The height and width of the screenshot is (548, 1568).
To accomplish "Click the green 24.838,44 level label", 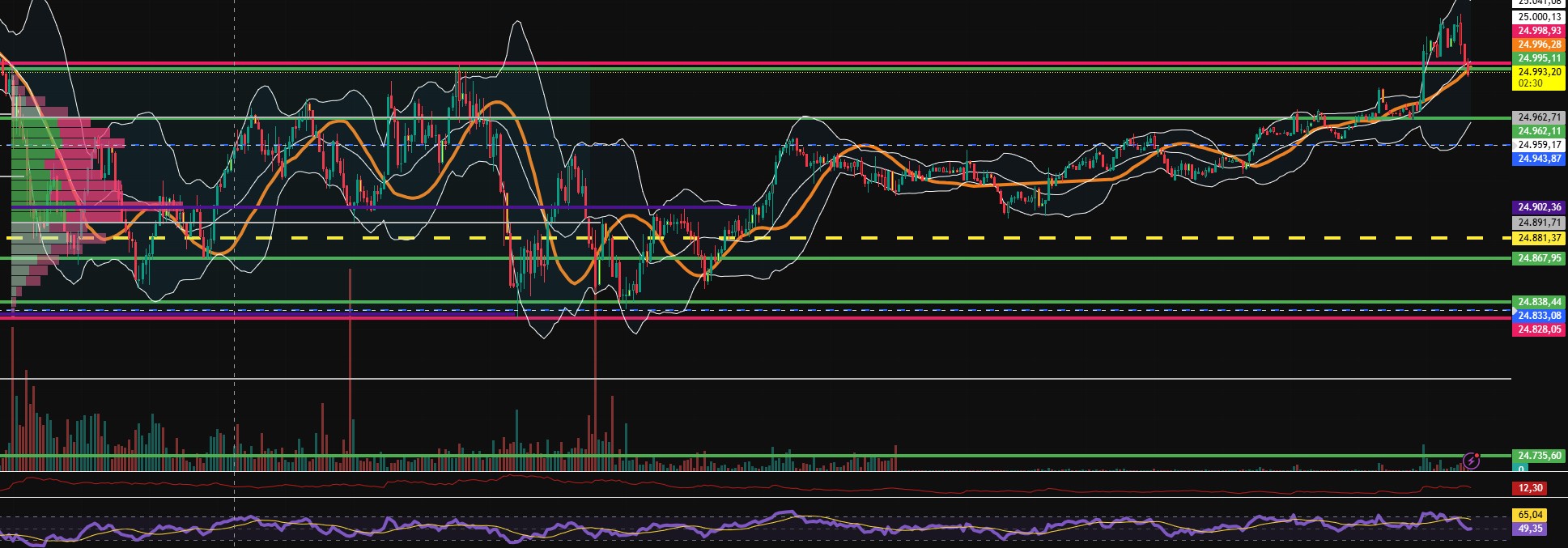I will 1538,302.
